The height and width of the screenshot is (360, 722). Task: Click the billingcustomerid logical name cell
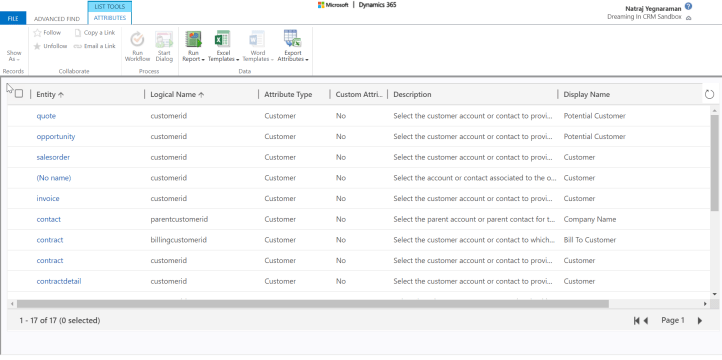pos(178,240)
